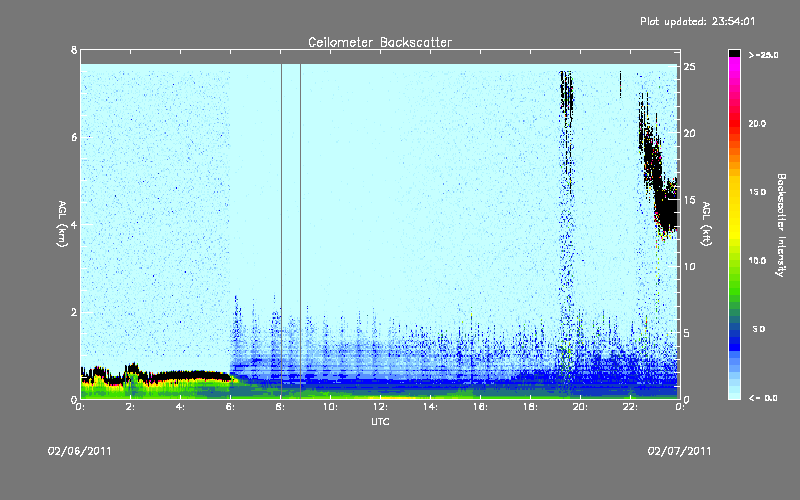The image size is (800, 500).
Task: Click the 2 km tick label
Action: click(74, 312)
